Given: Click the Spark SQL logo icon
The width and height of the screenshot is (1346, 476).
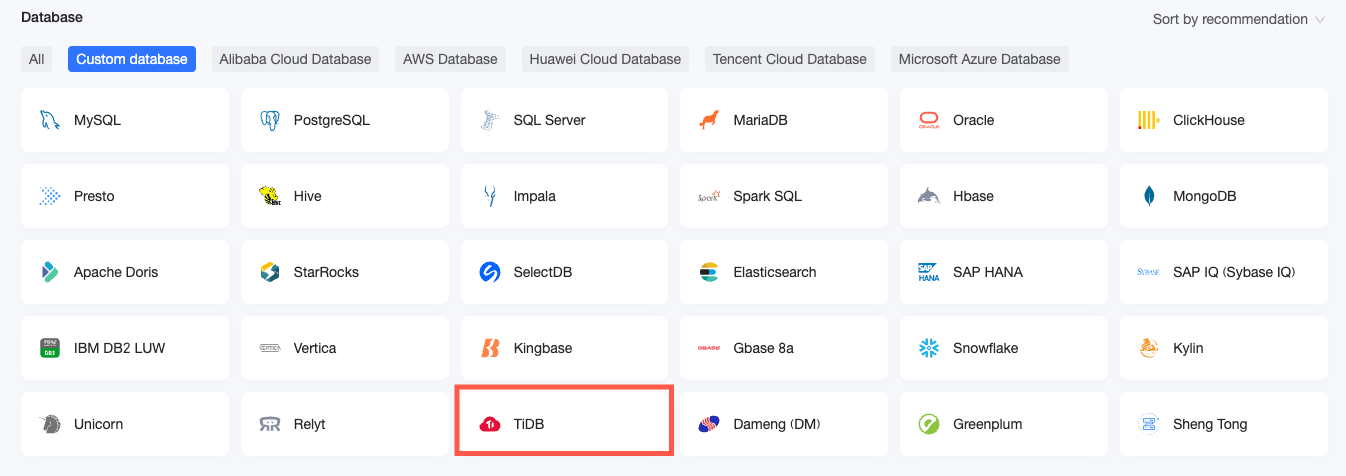Looking at the screenshot, I should 709,196.
